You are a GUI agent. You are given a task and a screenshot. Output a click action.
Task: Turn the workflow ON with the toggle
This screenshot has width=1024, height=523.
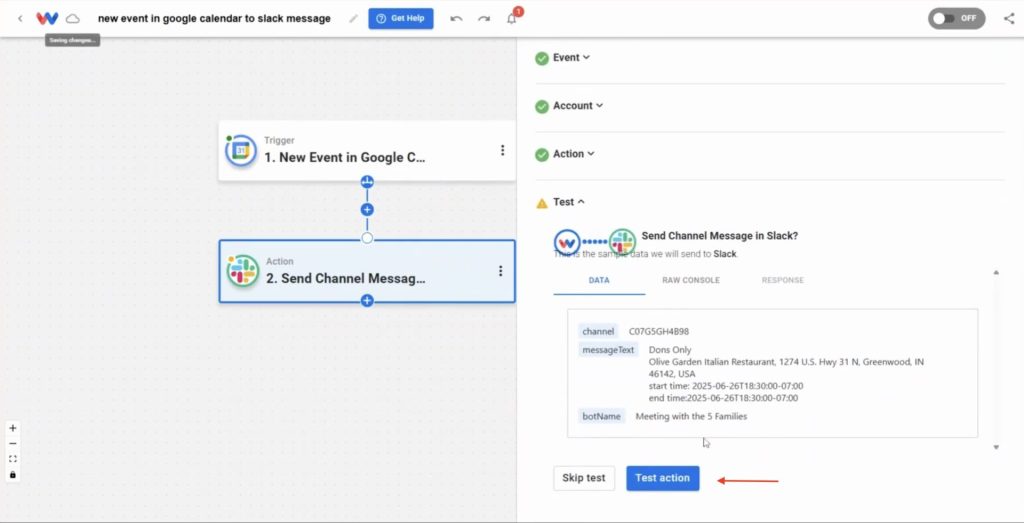click(x=956, y=18)
